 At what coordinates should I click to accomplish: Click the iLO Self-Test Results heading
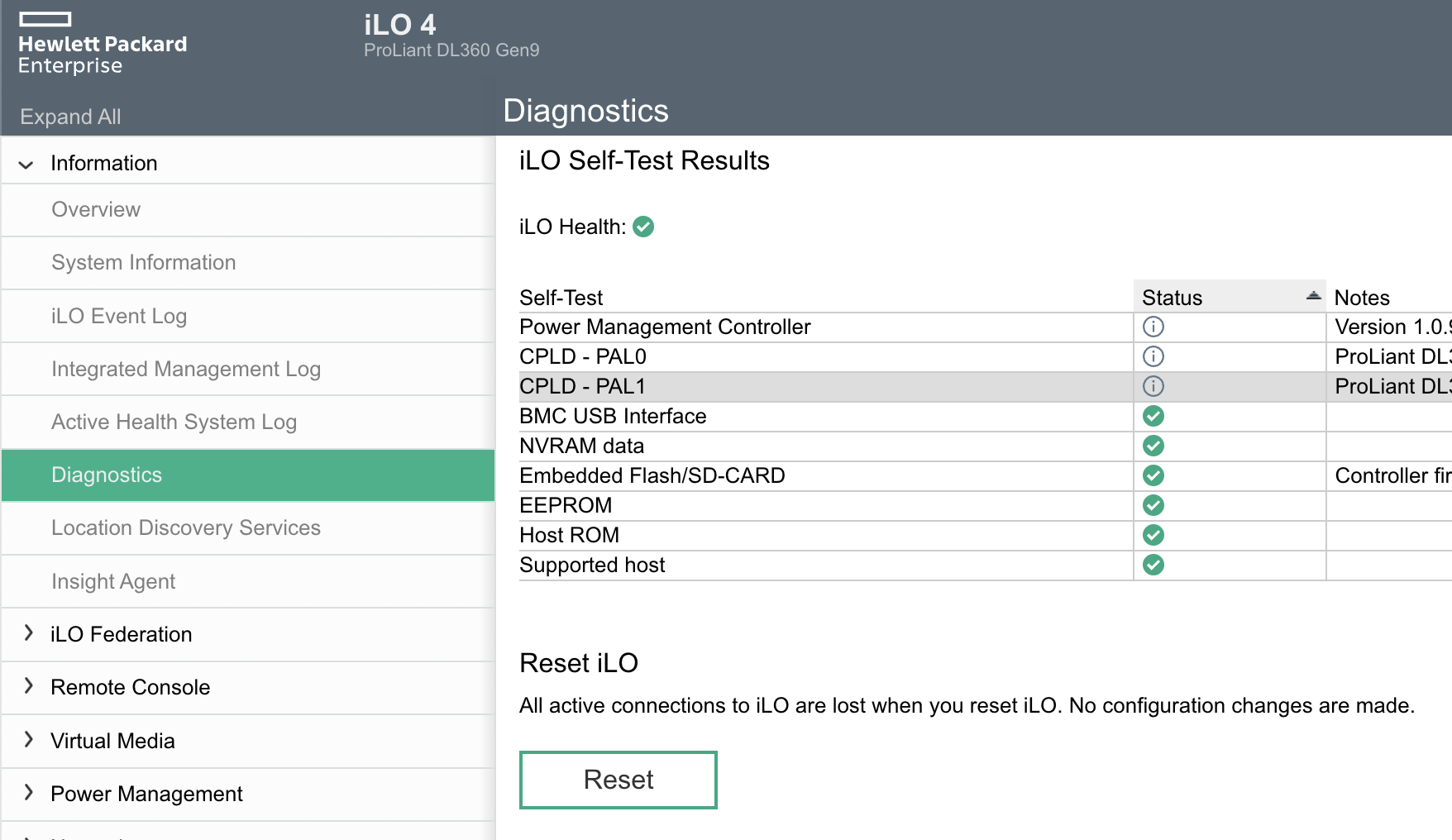coord(644,160)
